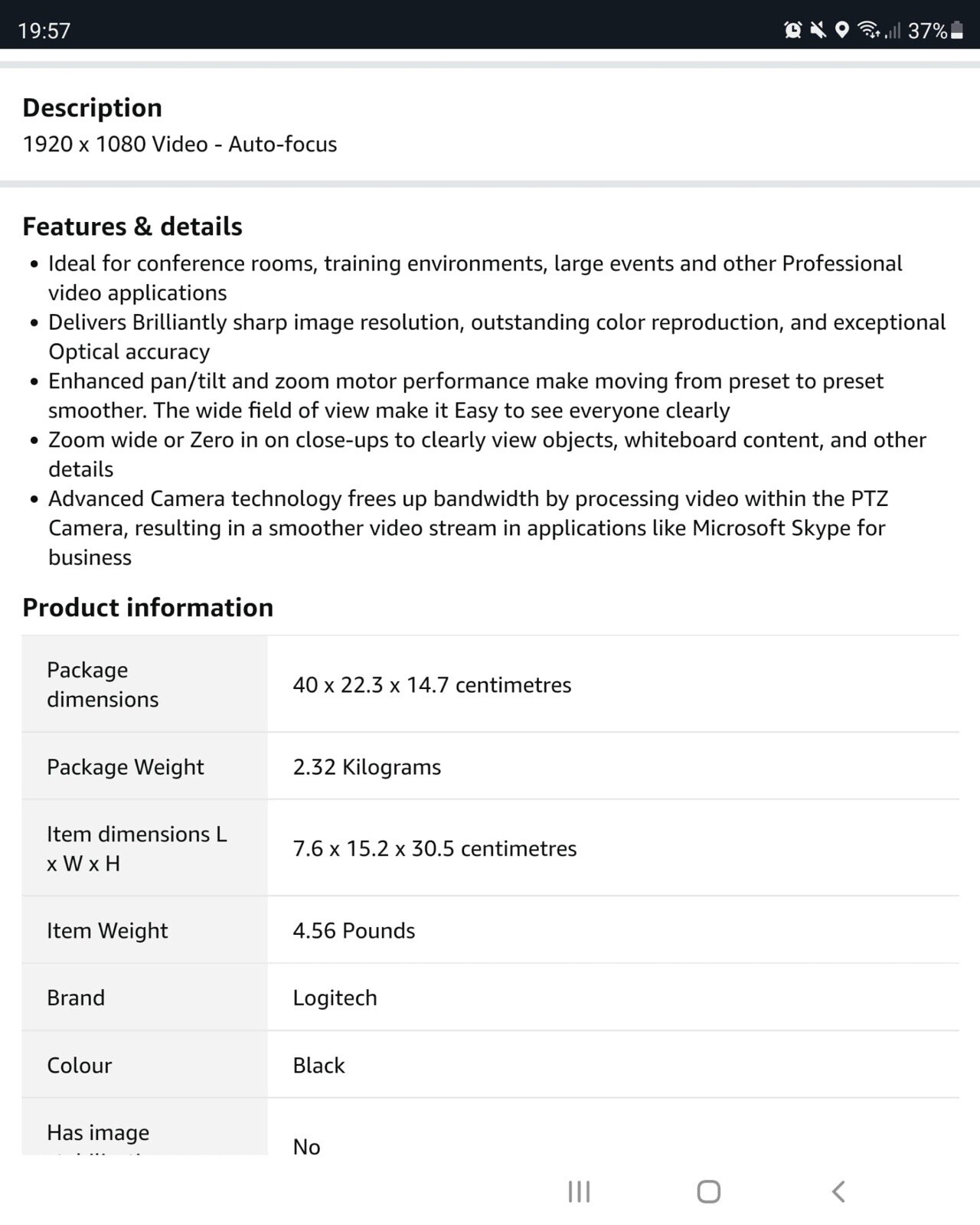Screen dimensions: 980x1225
Task: Tap the 1920 x 1080 Video description text
Action: 180,144
